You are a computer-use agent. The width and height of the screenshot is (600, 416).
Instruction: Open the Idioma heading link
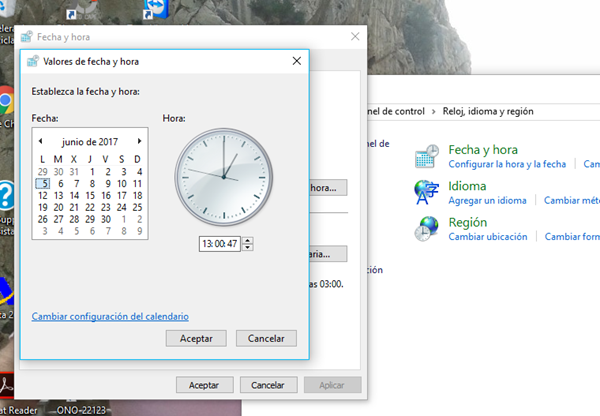pyautogui.click(x=467, y=186)
